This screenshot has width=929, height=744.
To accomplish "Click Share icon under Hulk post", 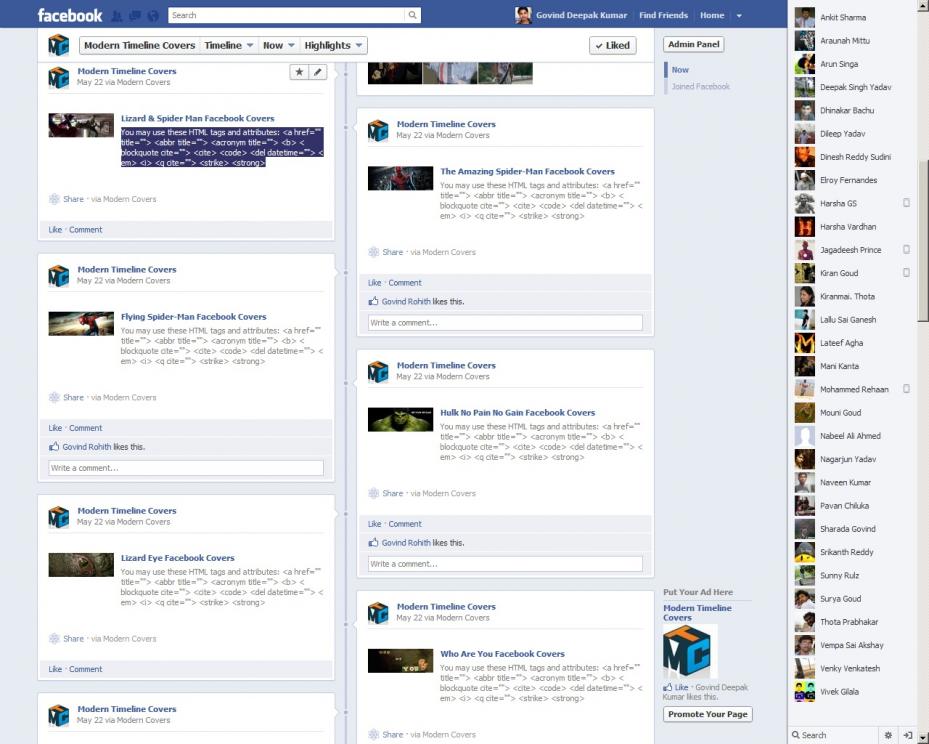I will click(x=374, y=493).
